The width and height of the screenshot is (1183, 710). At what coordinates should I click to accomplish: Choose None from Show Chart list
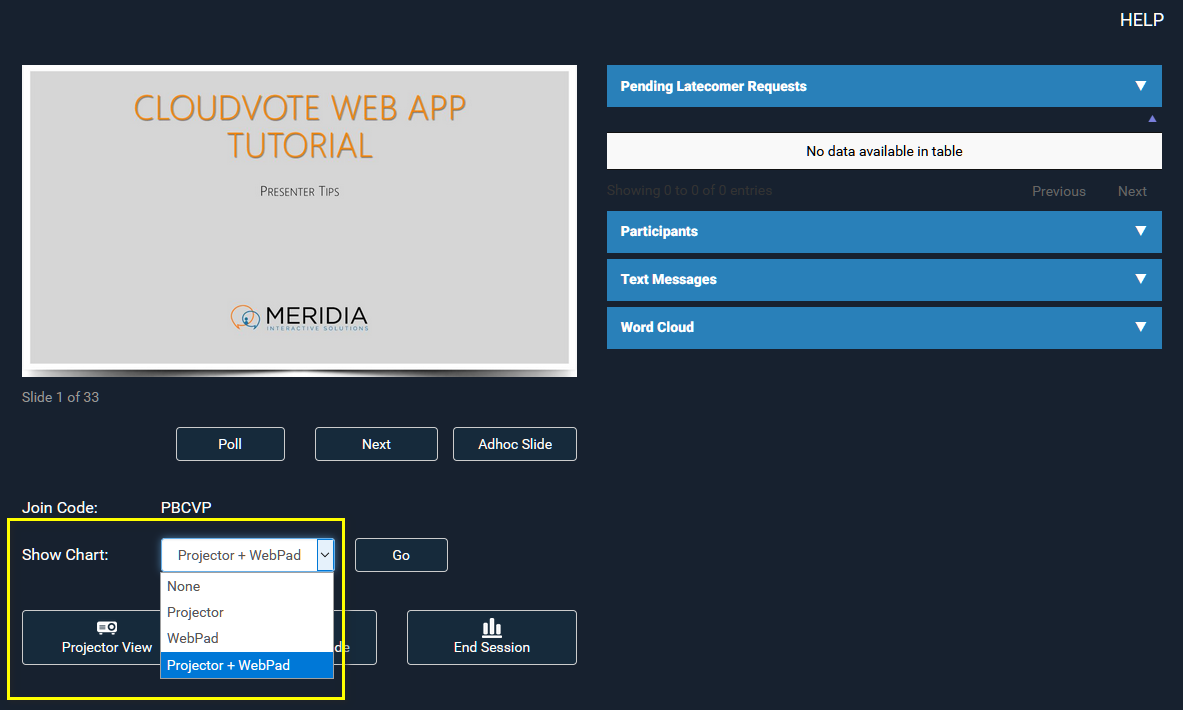click(247, 586)
